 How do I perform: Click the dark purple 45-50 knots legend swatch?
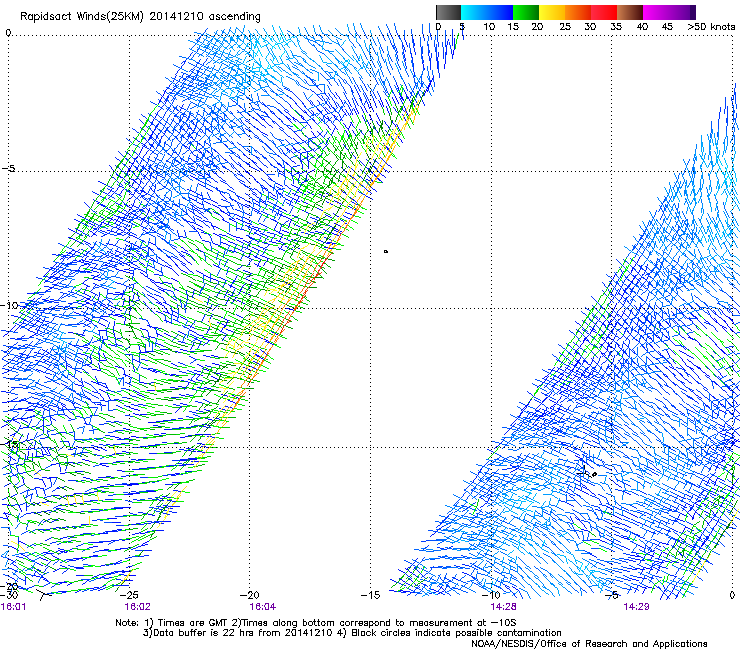coord(682,12)
